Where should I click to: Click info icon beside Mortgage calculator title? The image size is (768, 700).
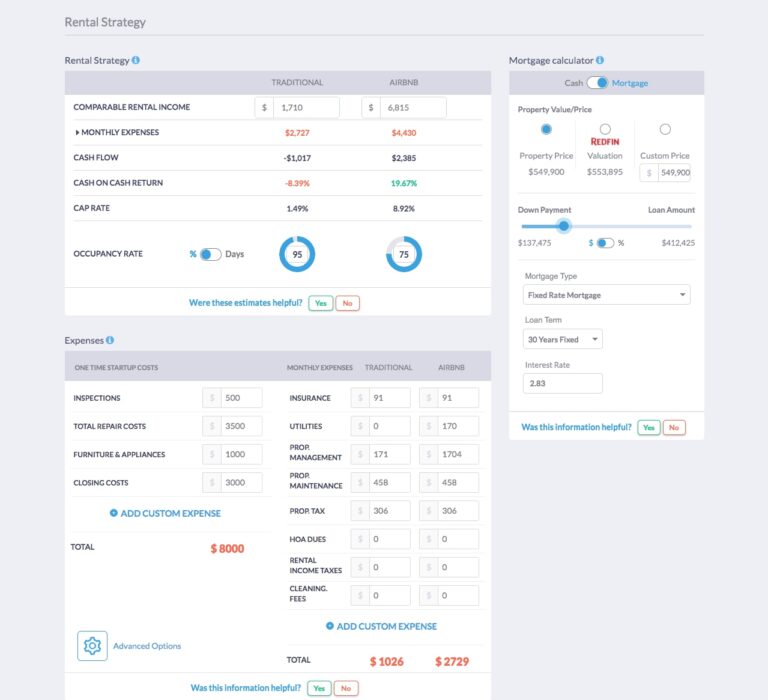(x=600, y=60)
